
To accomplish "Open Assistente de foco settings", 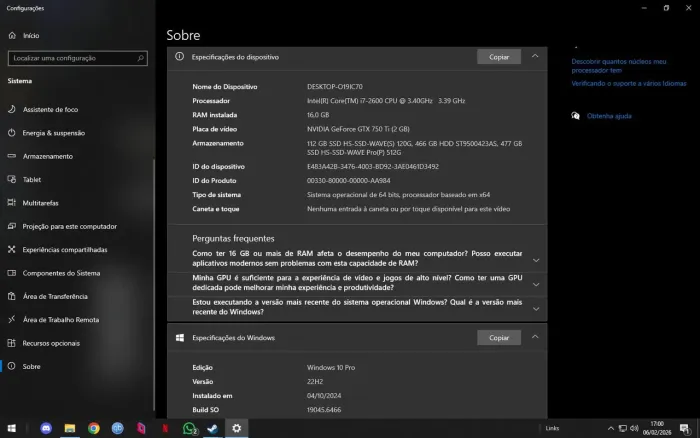I will pos(50,109).
